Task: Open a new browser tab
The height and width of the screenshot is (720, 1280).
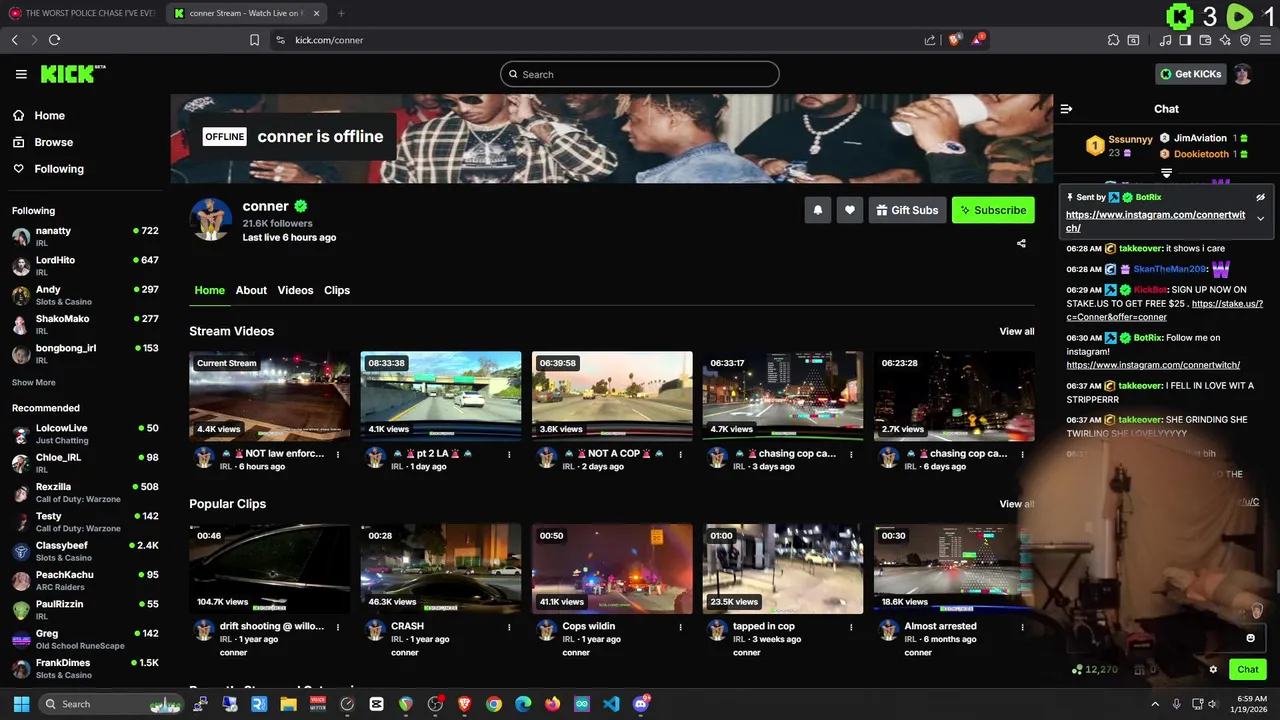Action: tap(340, 13)
